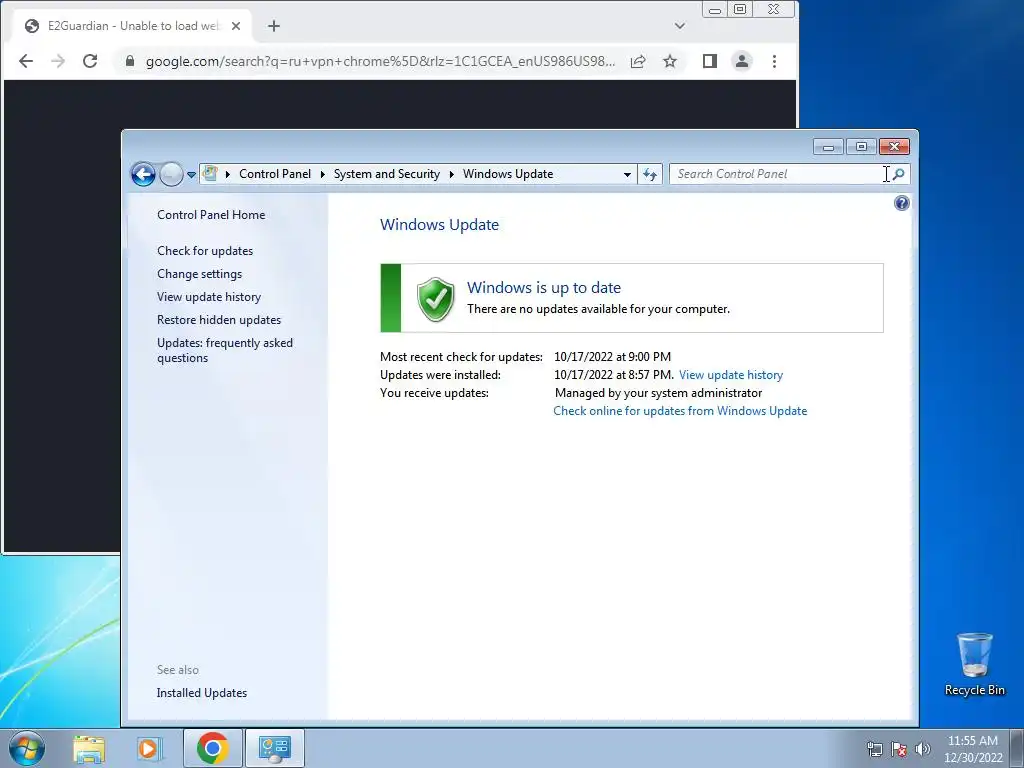Click the lock icon in Chrome address bar

pyautogui.click(x=130, y=61)
